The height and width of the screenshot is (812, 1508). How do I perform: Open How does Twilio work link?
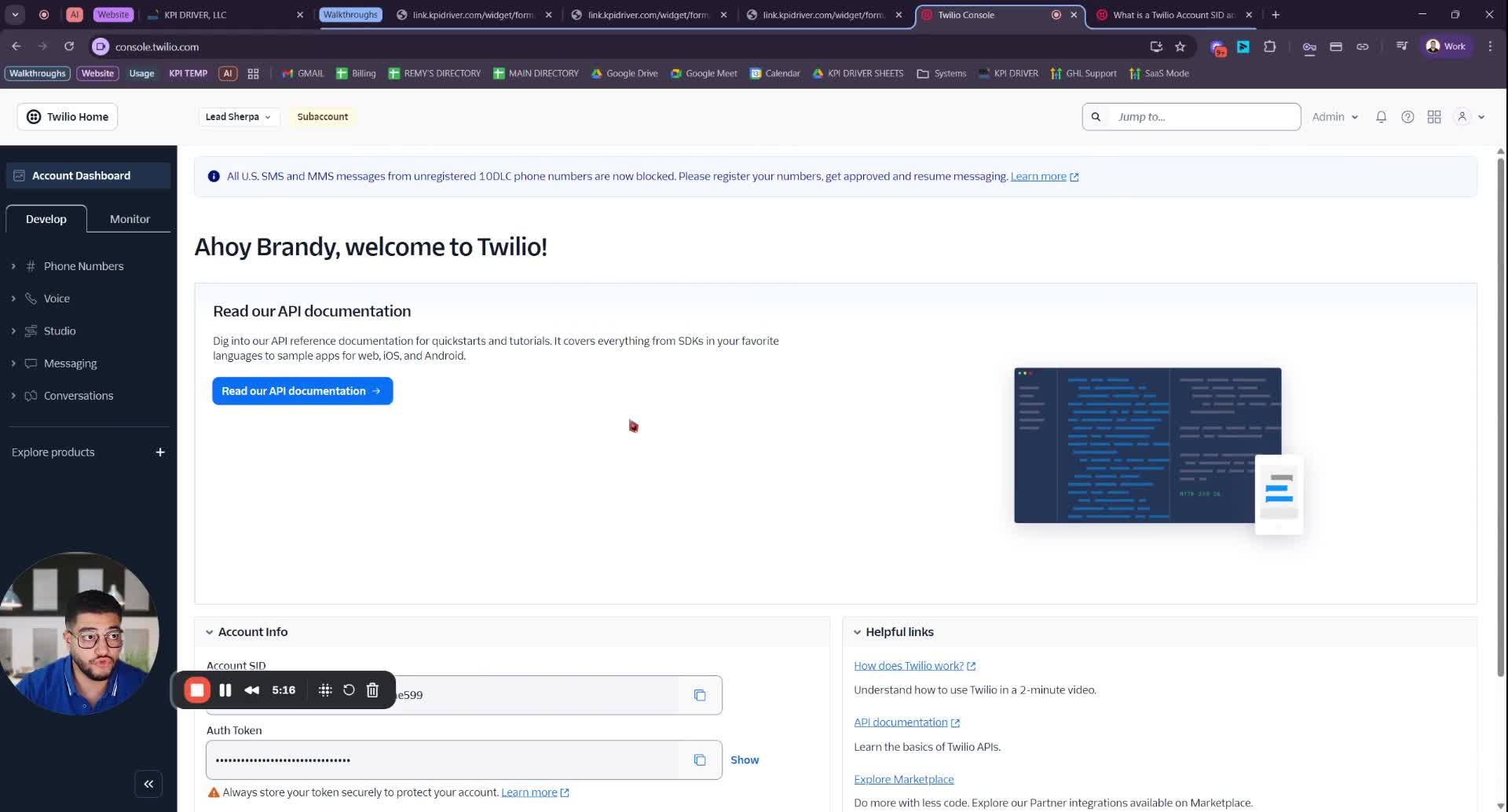pos(914,666)
